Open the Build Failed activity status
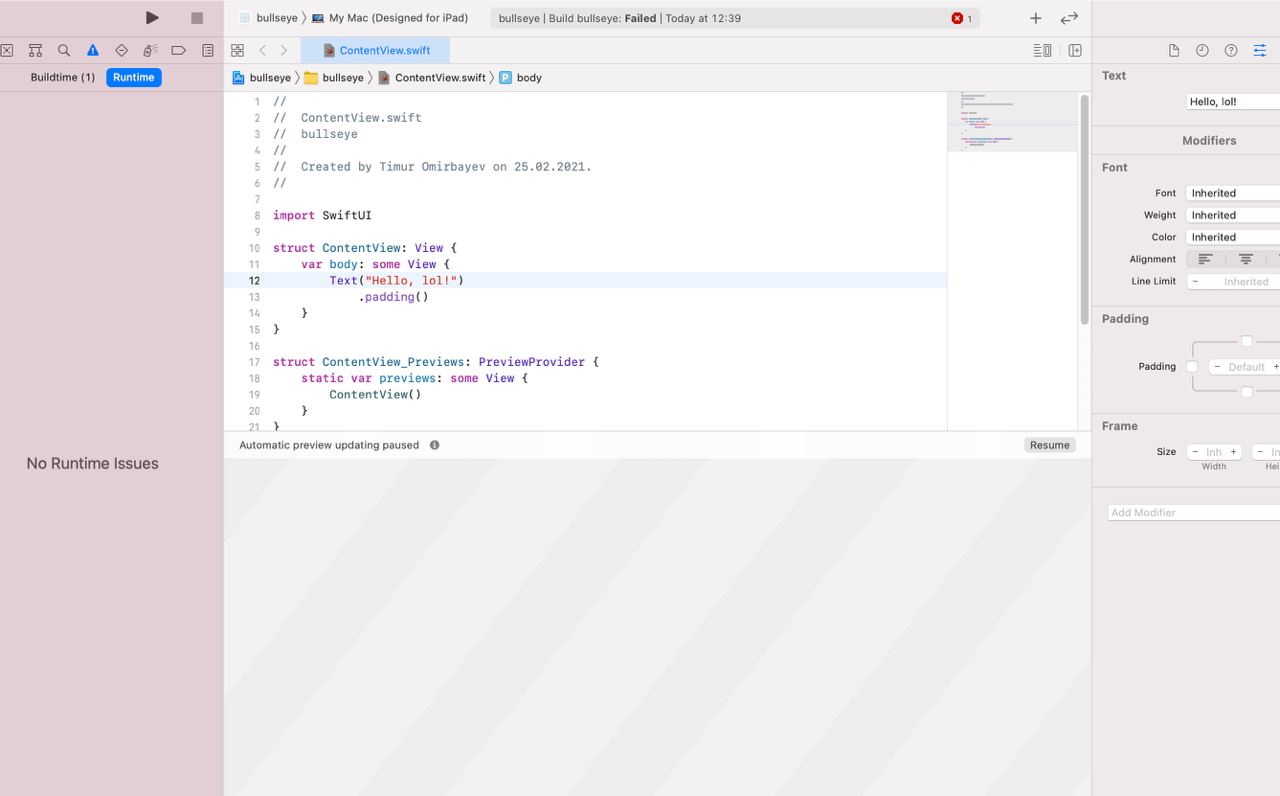 pos(734,18)
